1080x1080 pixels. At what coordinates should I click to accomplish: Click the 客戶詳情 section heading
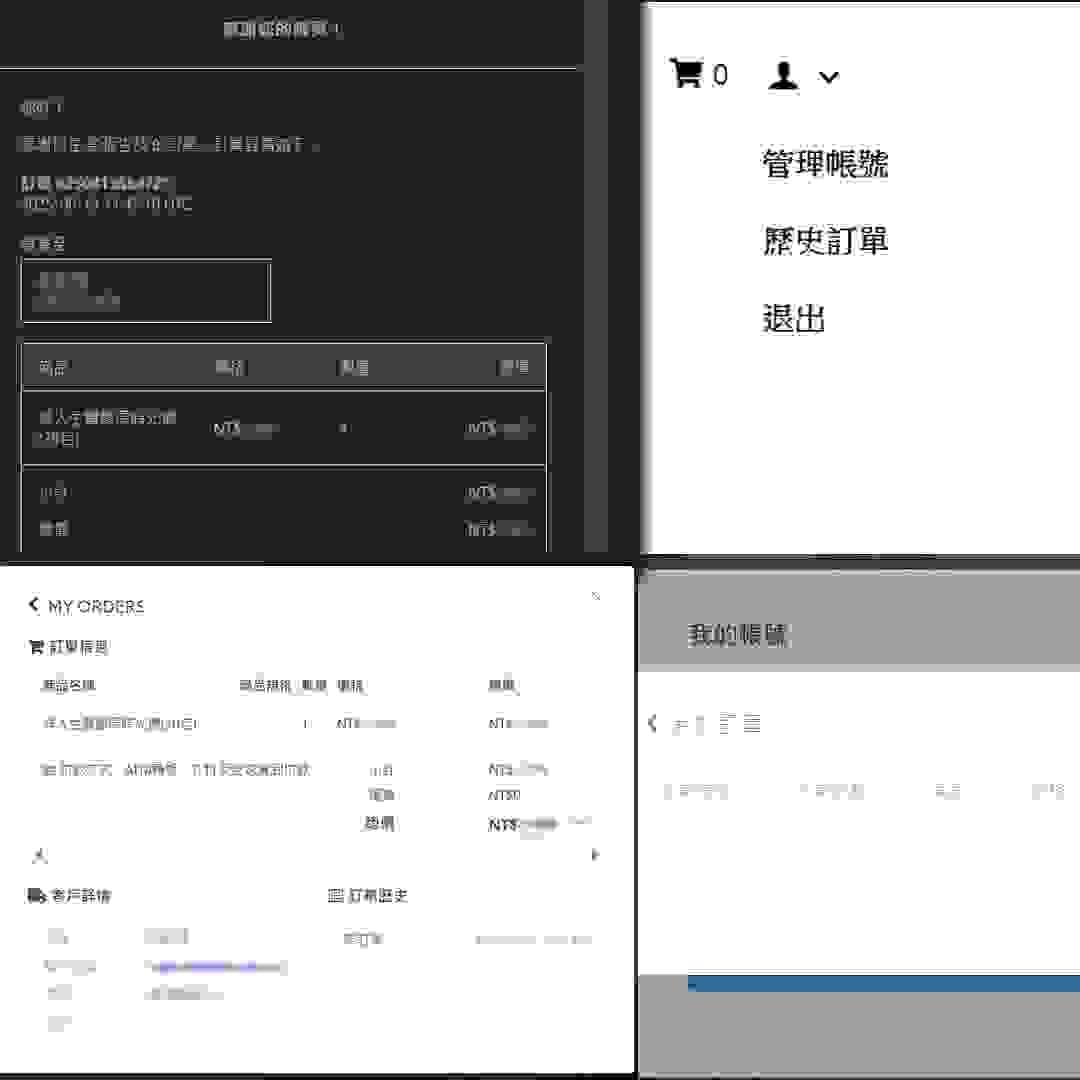click(x=81, y=895)
